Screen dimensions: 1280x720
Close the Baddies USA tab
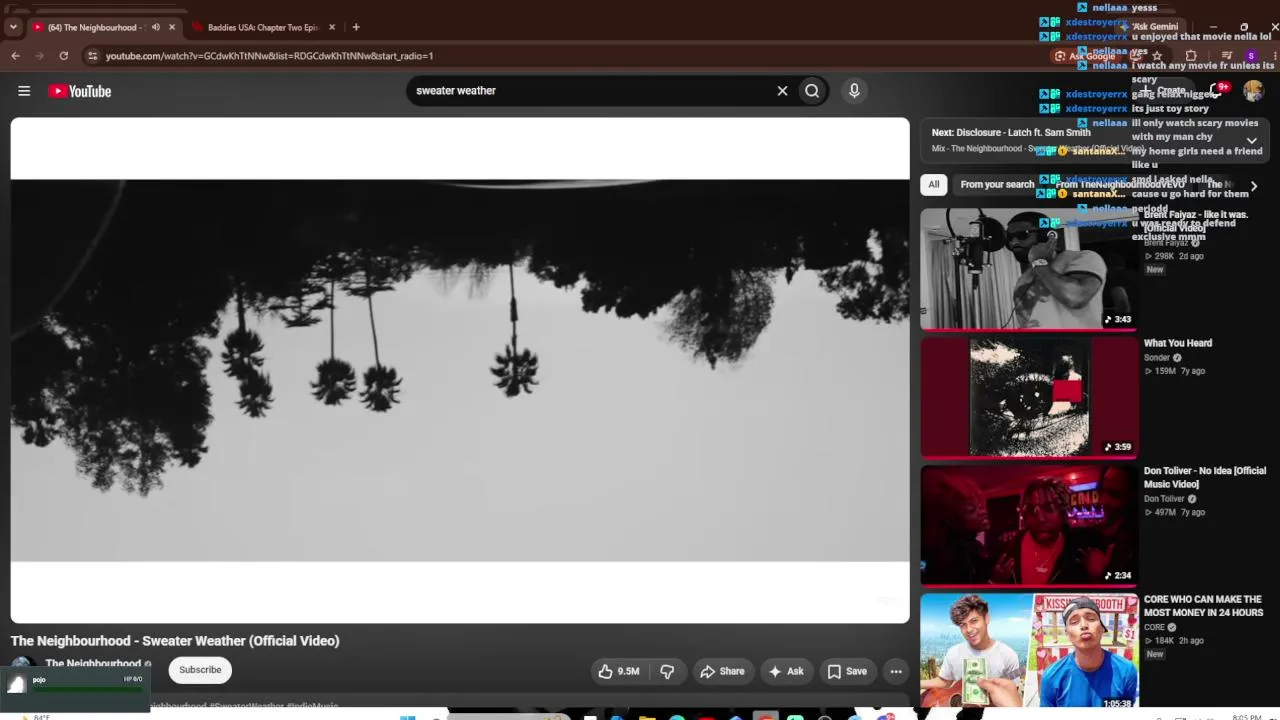[332, 27]
